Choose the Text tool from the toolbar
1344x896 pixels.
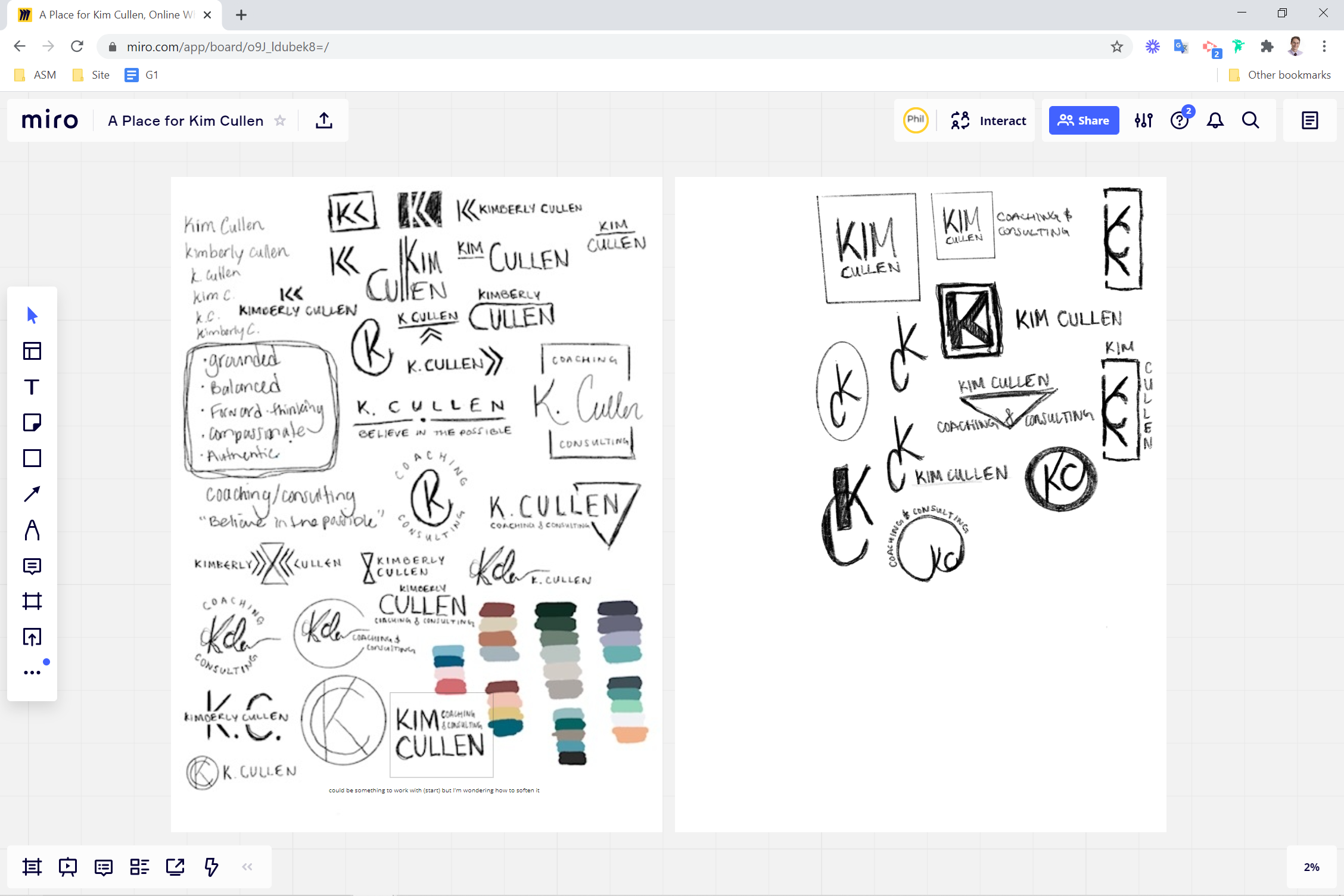pos(32,387)
